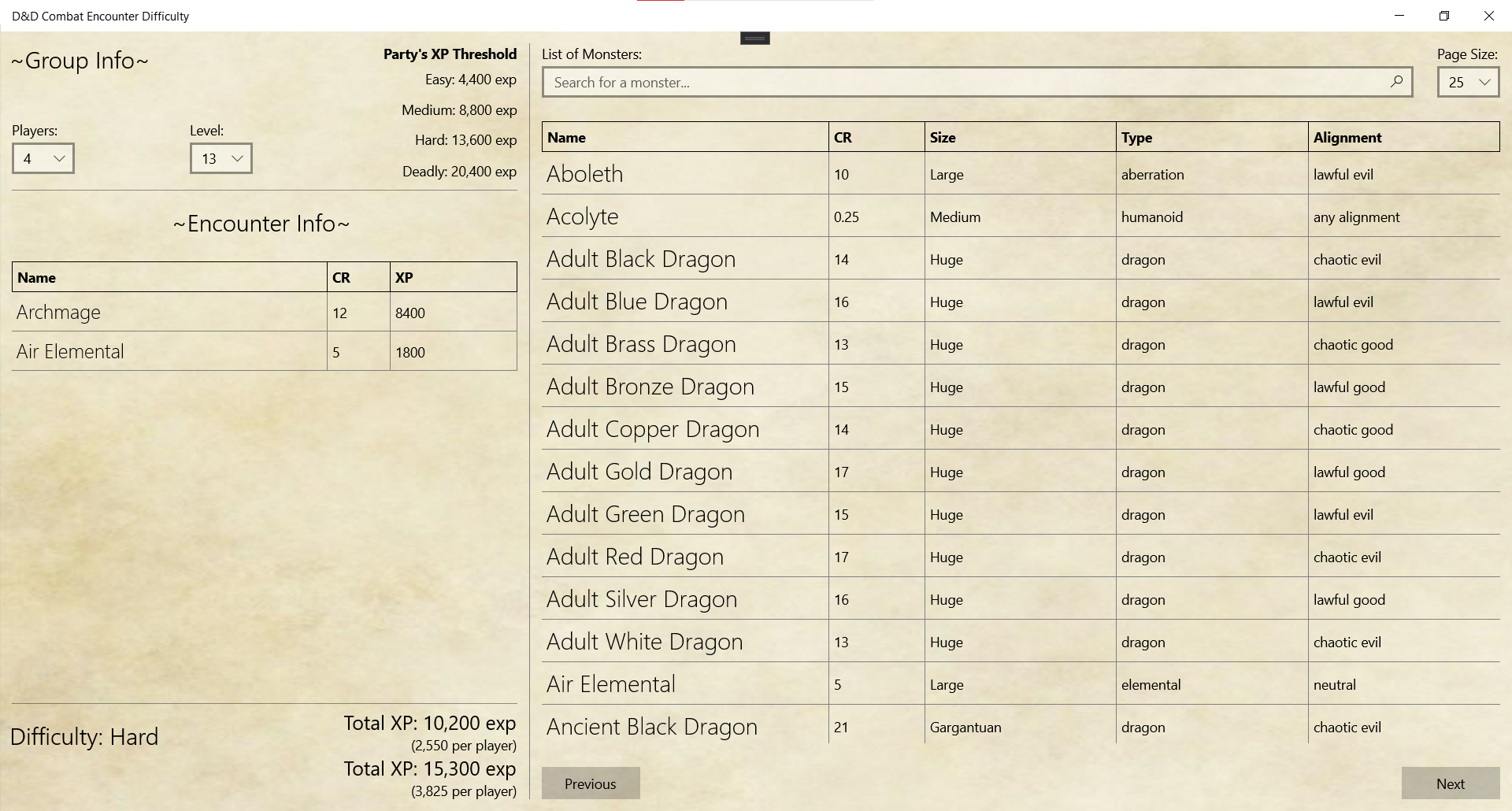Image resolution: width=1512 pixels, height=811 pixels.
Task: Maximize or restore the application window
Action: [x=1443, y=16]
